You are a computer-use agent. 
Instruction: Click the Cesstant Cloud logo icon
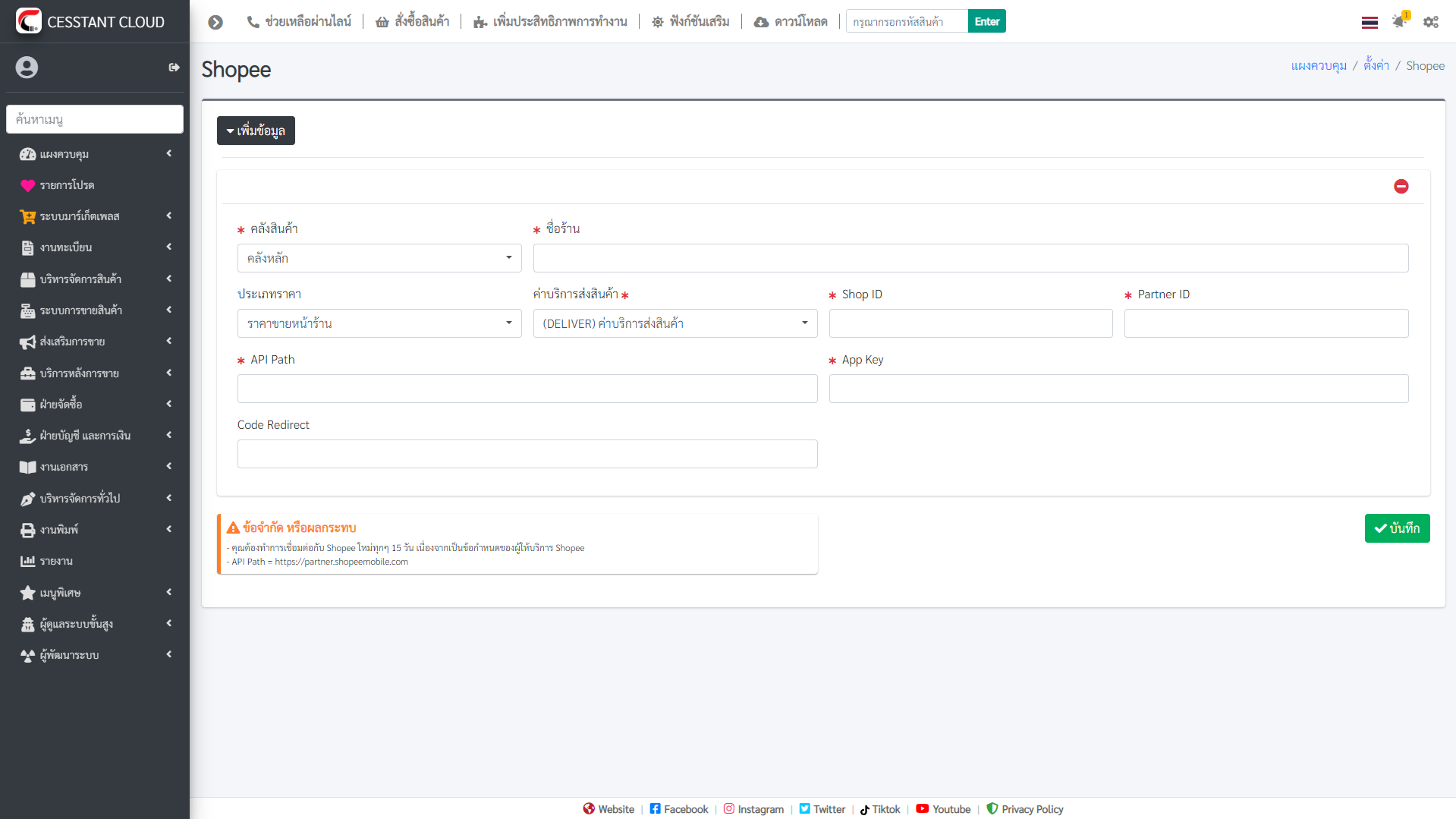pyautogui.click(x=29, y=20)
